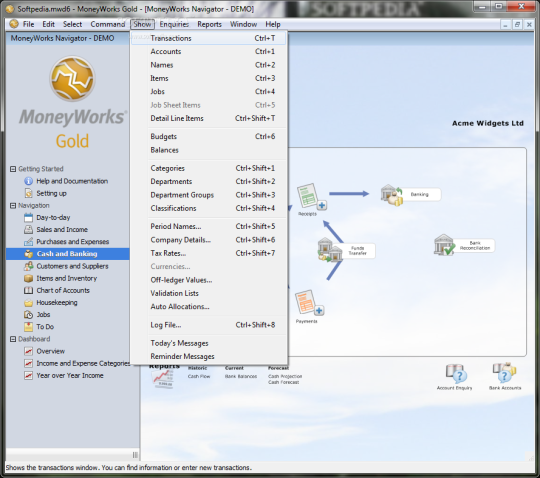
Task: Open the Command menu
Action: click(x=107, y=24)
